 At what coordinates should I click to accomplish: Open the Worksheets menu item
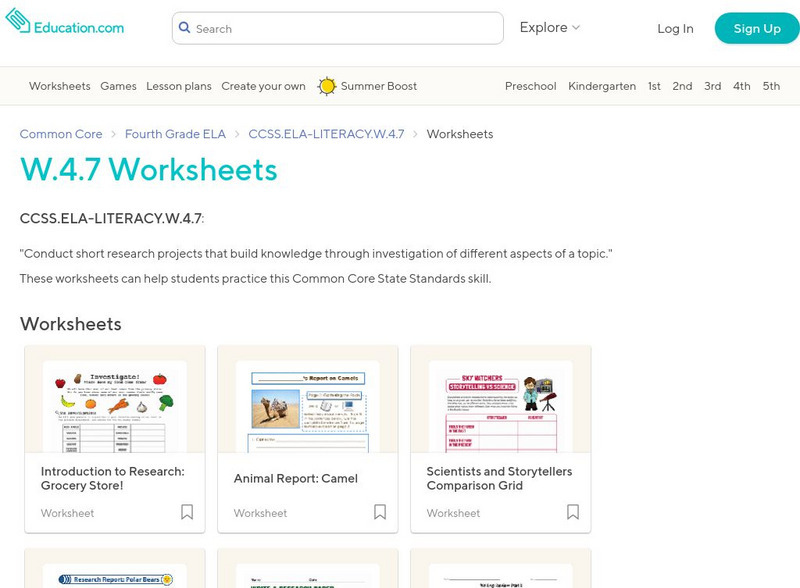pos(60,86)
